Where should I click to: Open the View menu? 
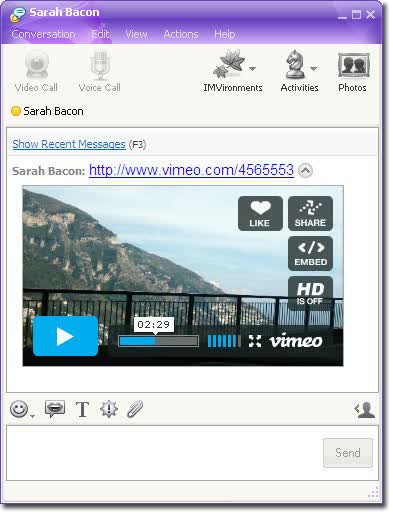point(136,34)
